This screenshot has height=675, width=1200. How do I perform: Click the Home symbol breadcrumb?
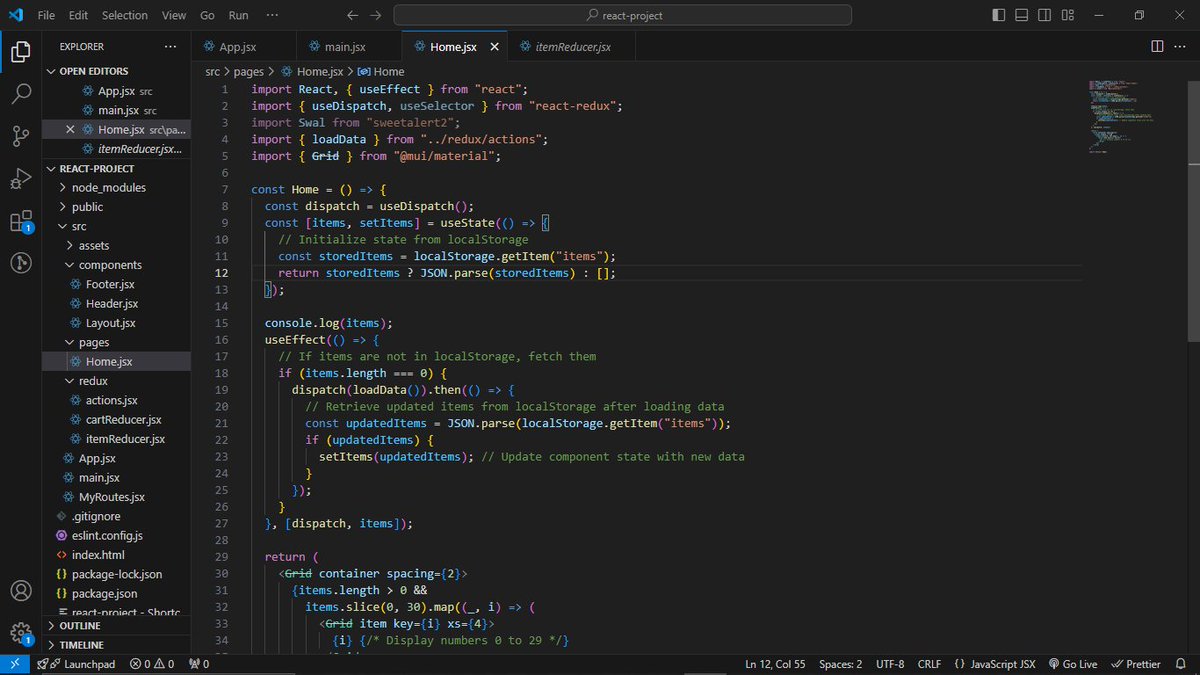pos(381,71)
